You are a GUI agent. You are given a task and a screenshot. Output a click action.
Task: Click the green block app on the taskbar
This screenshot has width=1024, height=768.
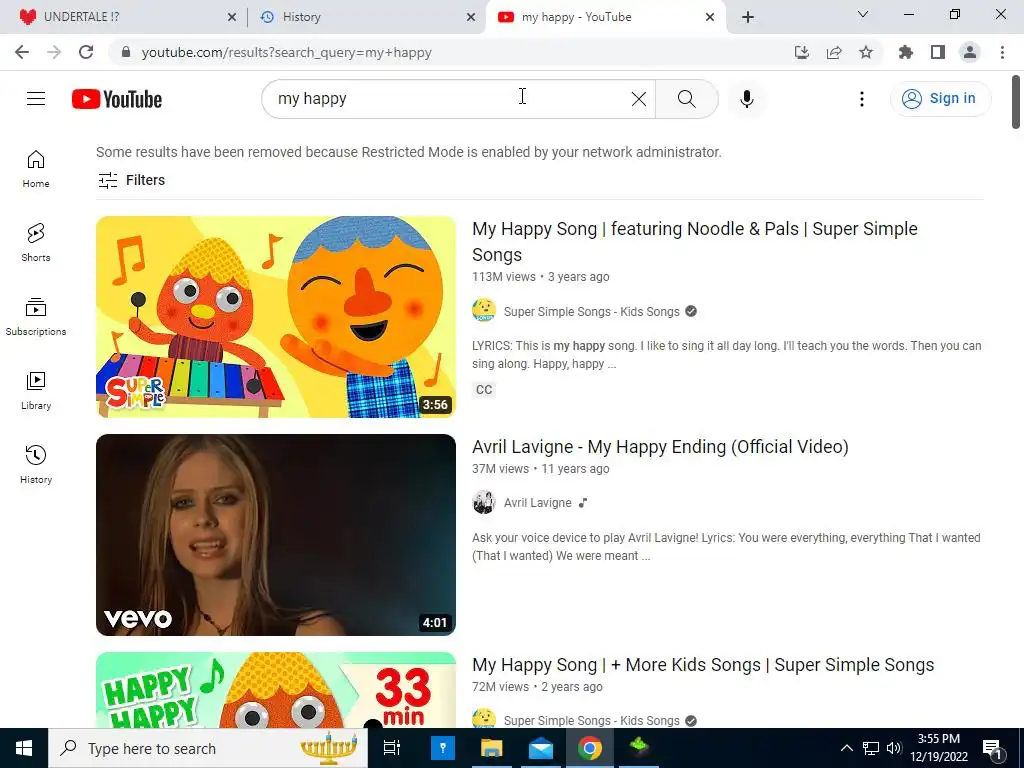(x=639, y=748)
